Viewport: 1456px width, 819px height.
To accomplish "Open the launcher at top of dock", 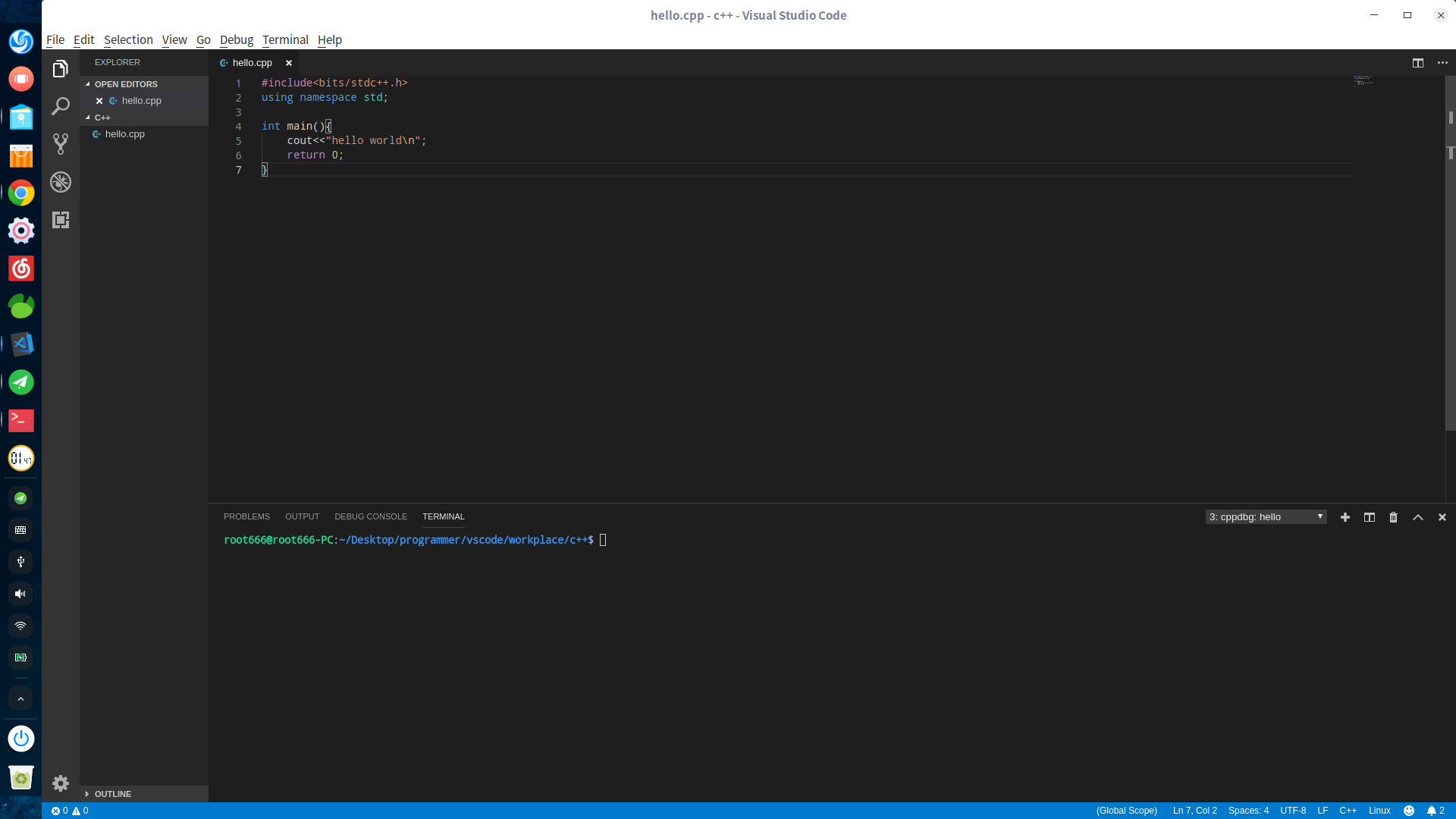I will pyautogui.click(x=21, y=41).
